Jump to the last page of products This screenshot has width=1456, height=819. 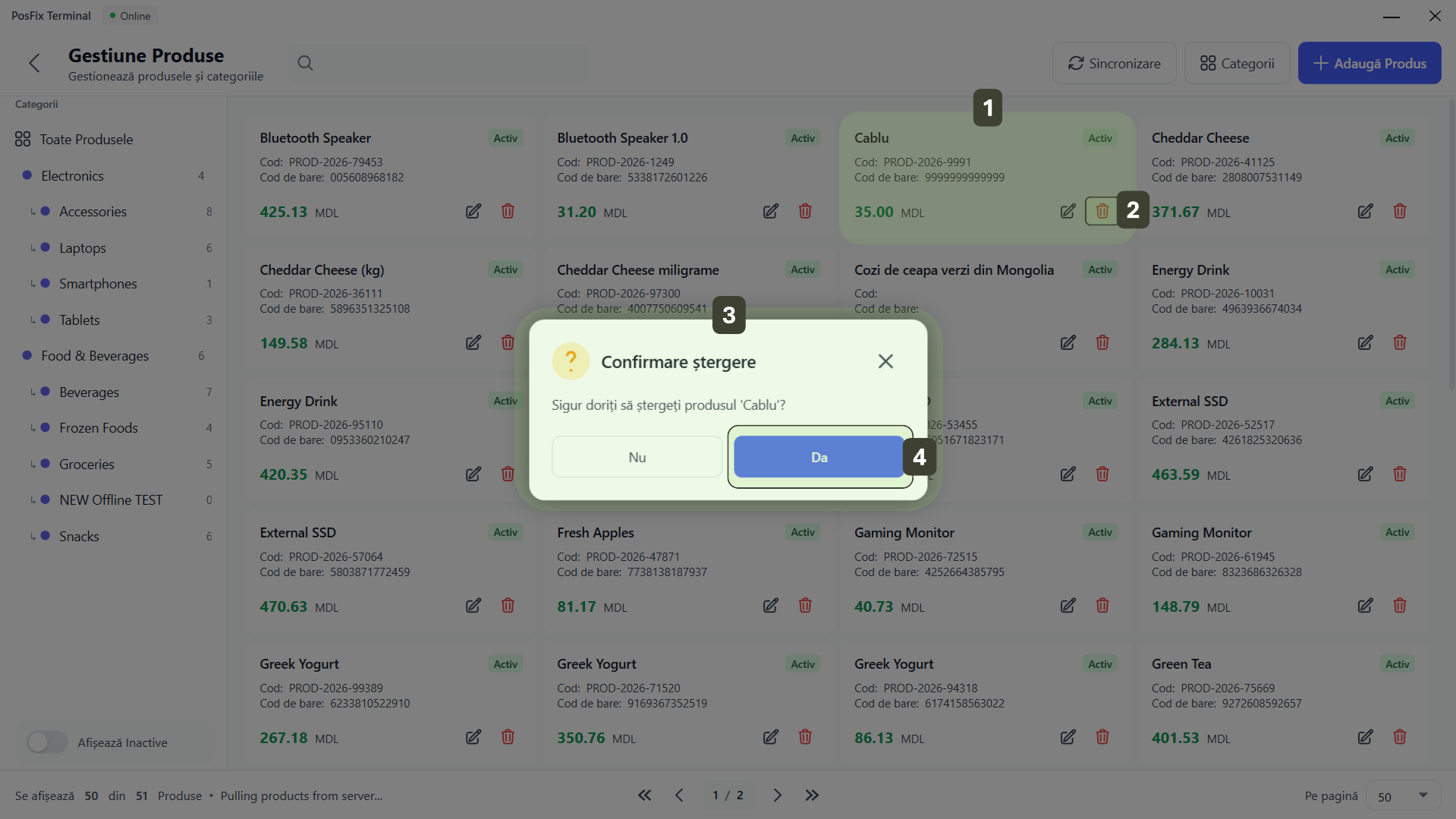click(812, 795)
